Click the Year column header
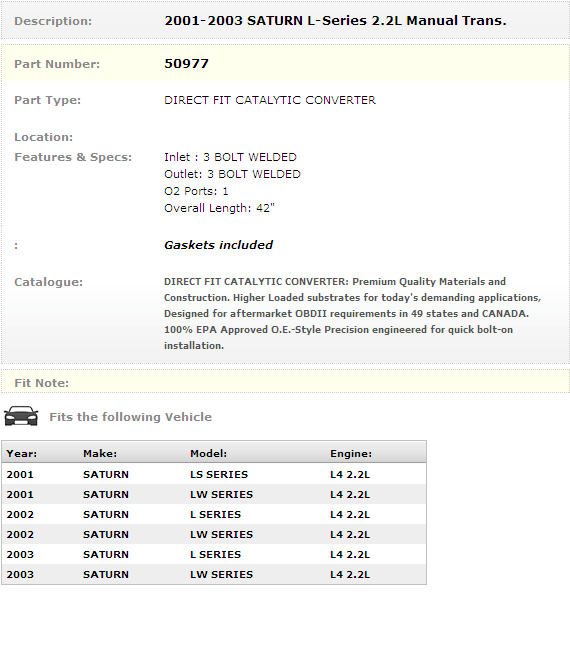 coord(22,454)
